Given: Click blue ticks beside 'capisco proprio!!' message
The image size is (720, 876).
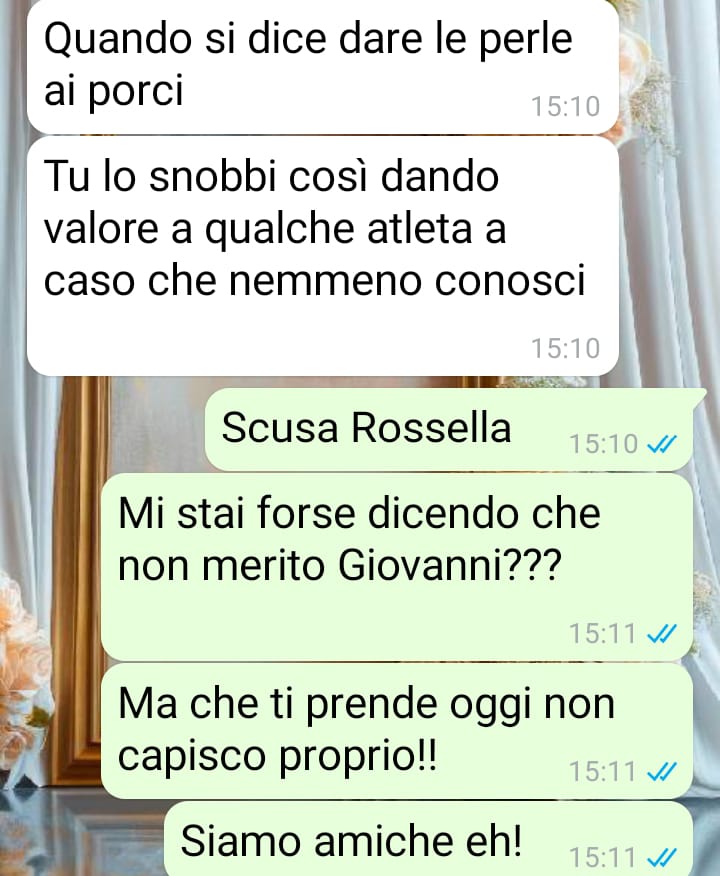Looking at the screenshot, I should 661,772.
